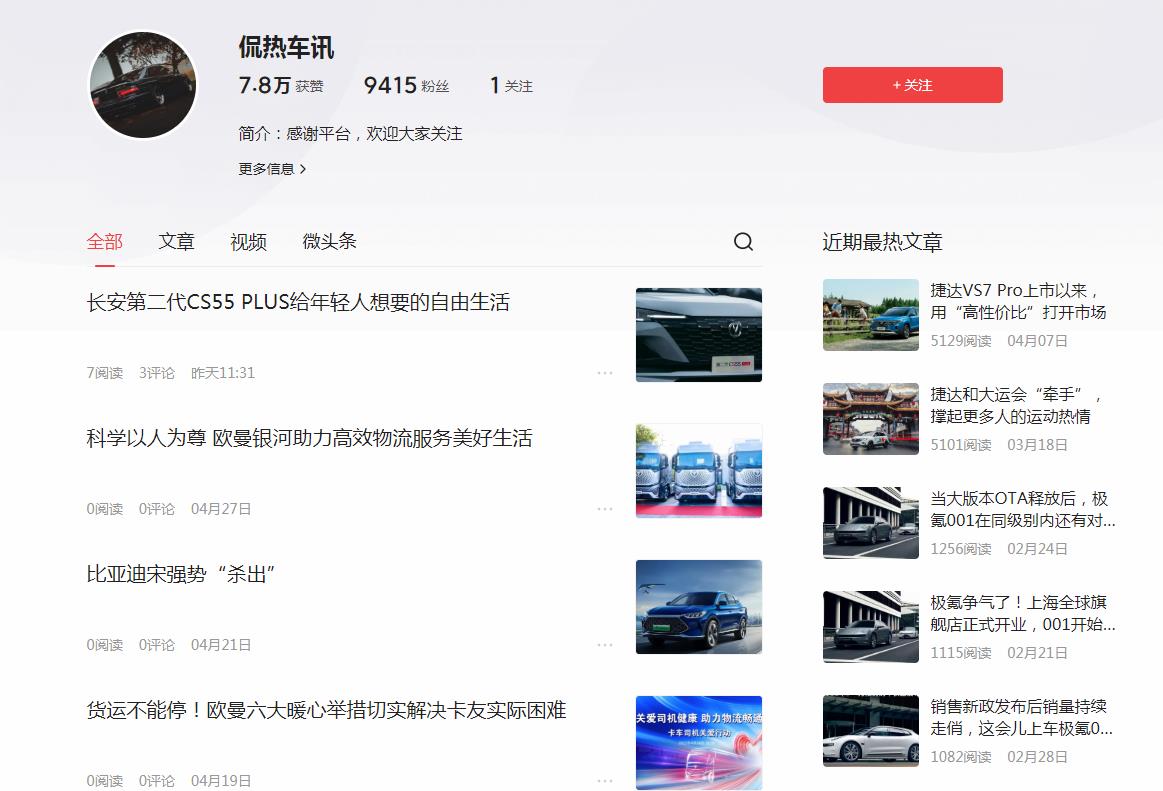
Task: Open more options for the 比亚迪宋强势 article
Action: click(x=604, y=645)
